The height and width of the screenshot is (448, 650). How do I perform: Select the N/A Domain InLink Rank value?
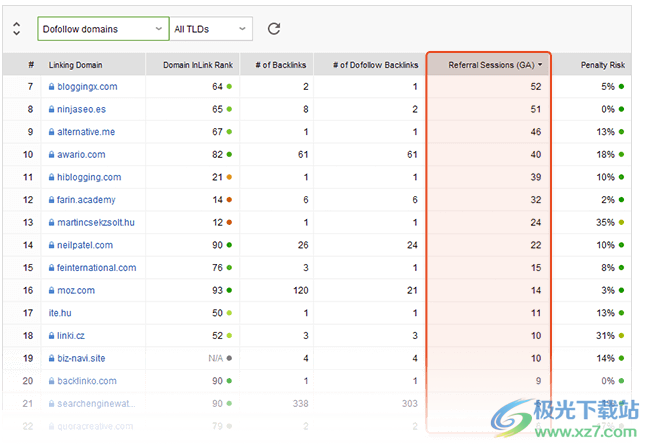[x=216, y=358]
